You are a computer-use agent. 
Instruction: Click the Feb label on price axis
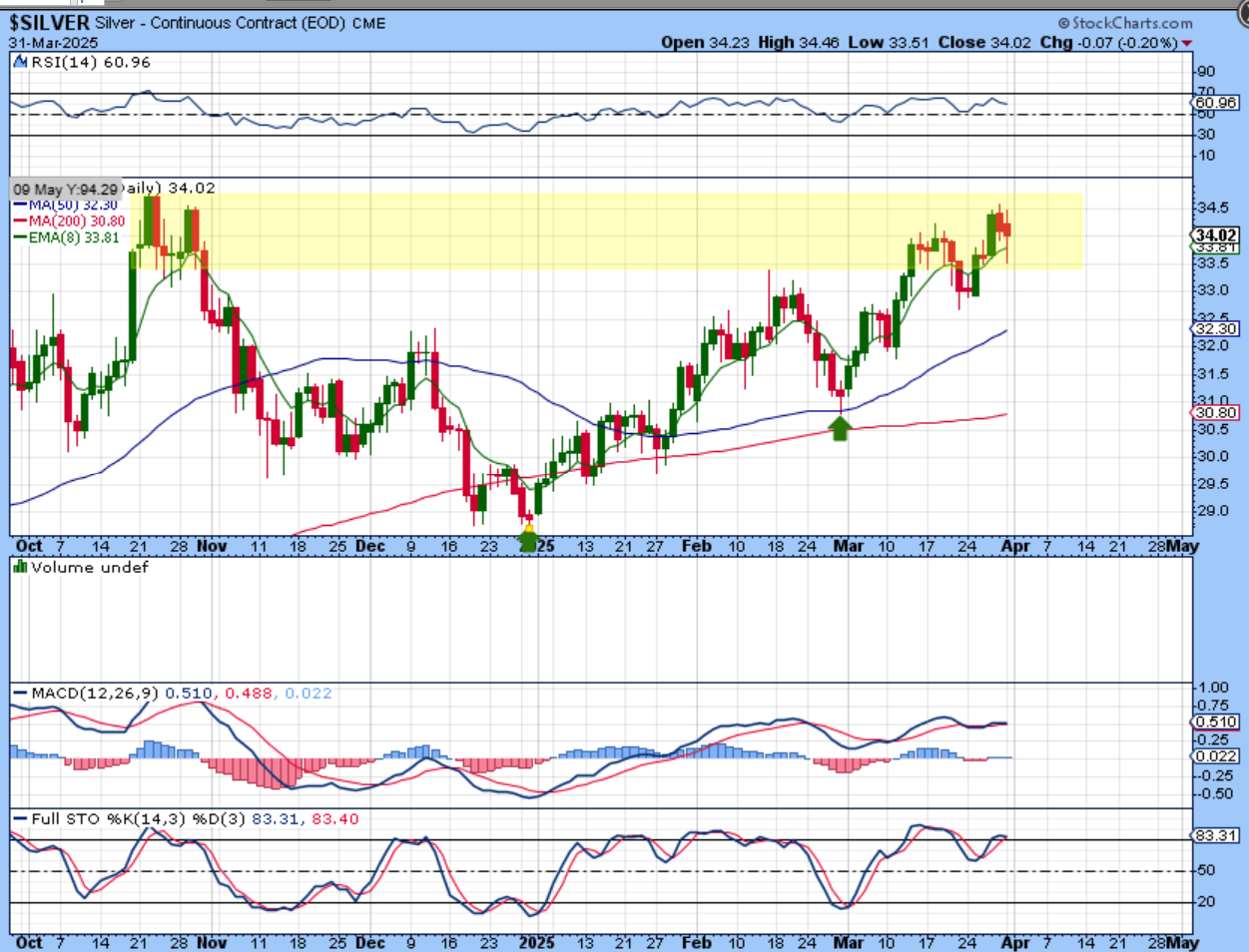pos(696,546)
